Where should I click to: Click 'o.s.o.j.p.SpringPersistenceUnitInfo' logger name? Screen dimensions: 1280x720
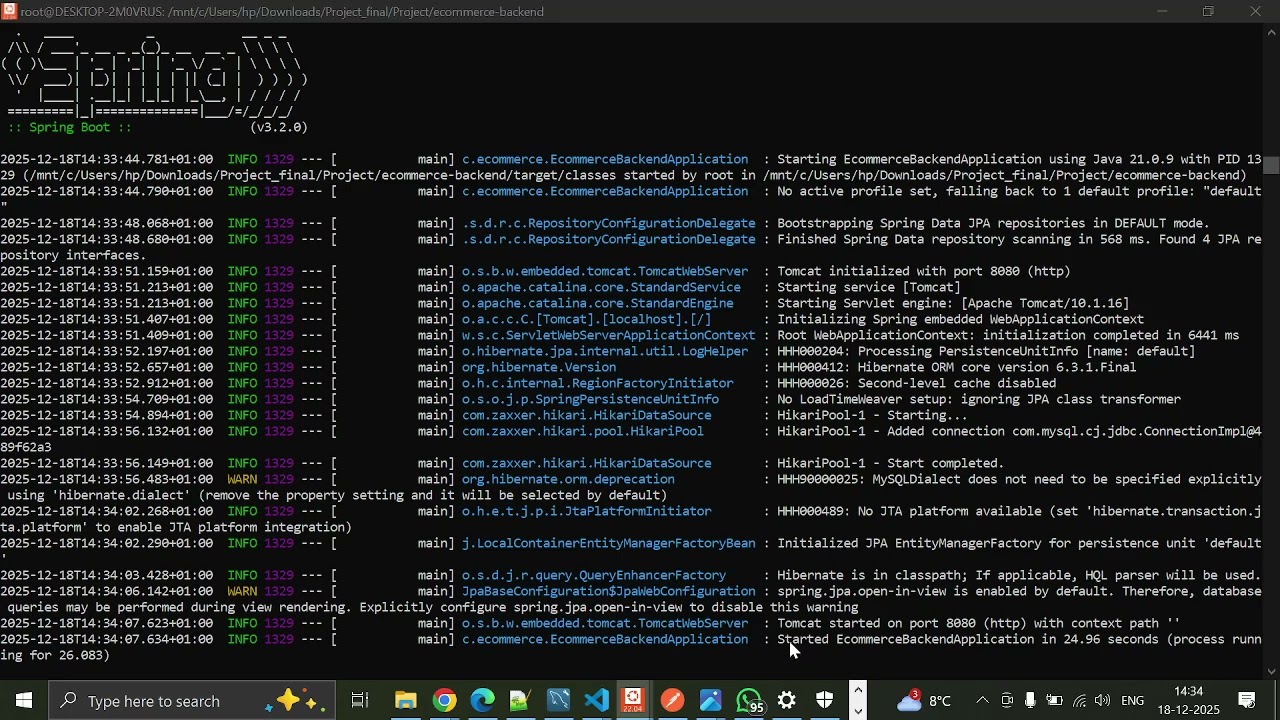point(590,399)
